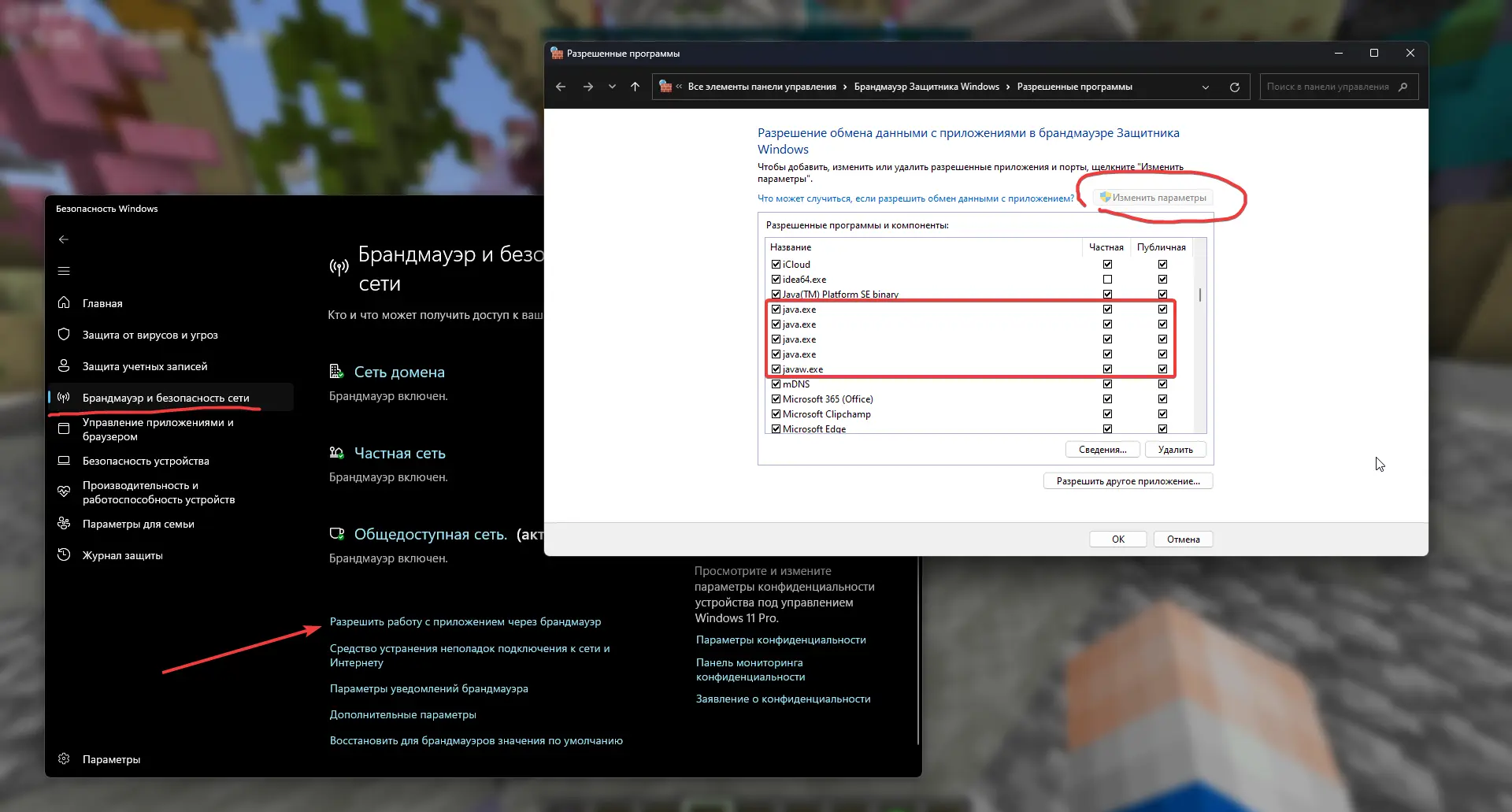Uncheck the mDNS program checkbox

(776, 384)
